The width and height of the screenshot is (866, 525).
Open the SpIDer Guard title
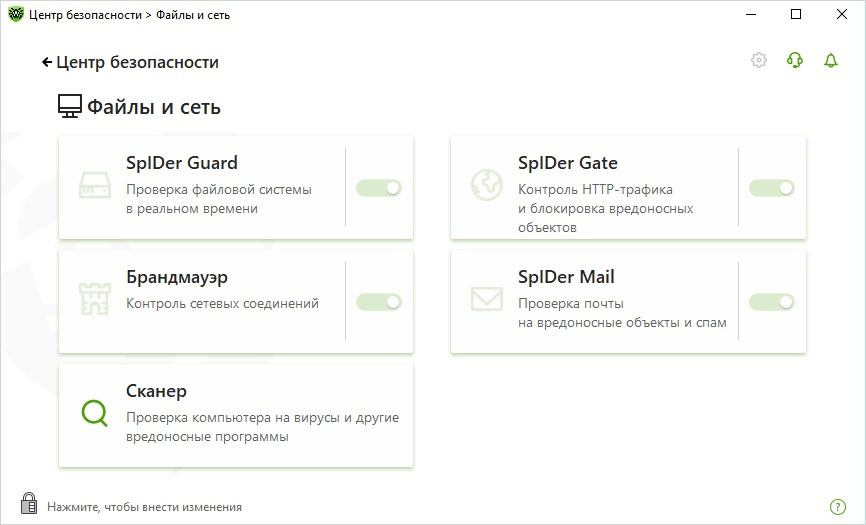point(182,163)
